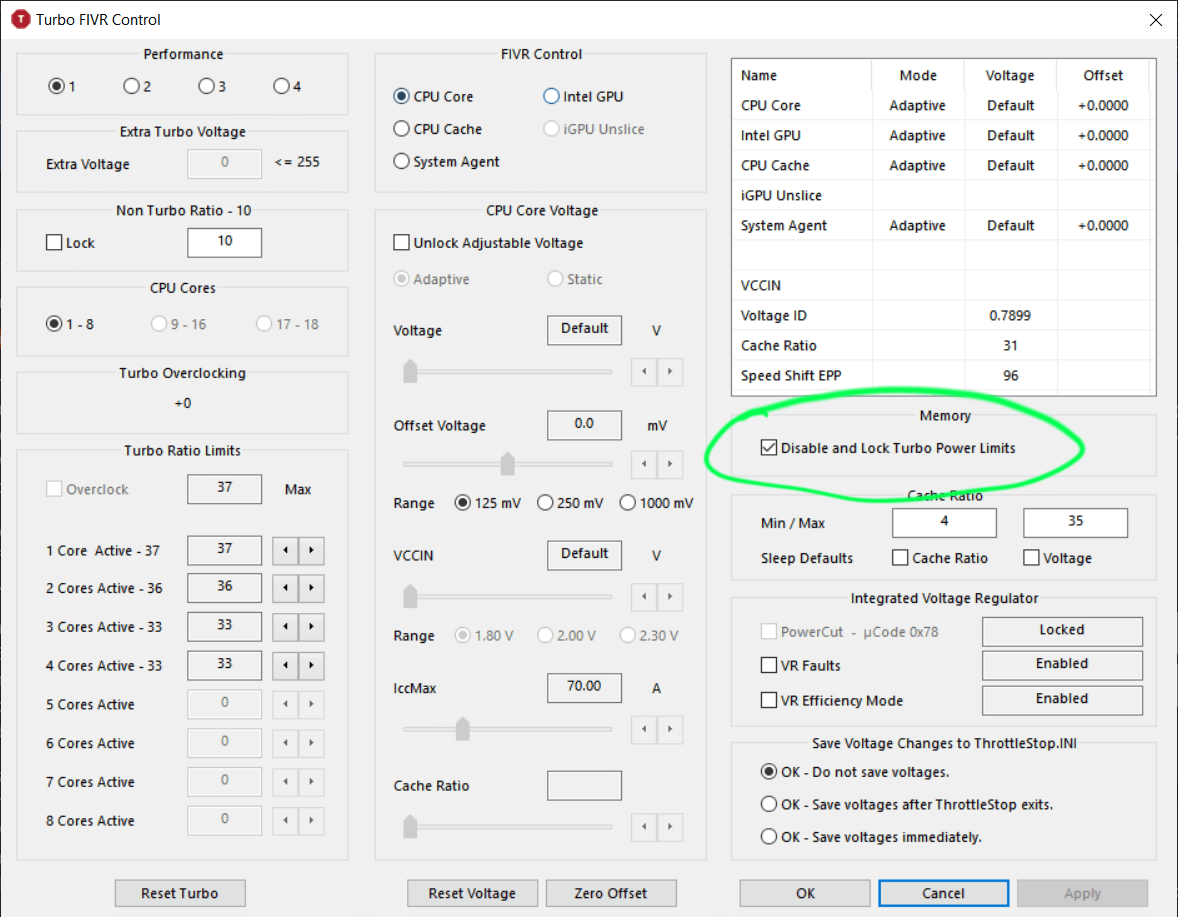Click the Voltage ID value 0.7899
The width and height of the screenshot is (1178, 917).
(x=1010, y=315)
